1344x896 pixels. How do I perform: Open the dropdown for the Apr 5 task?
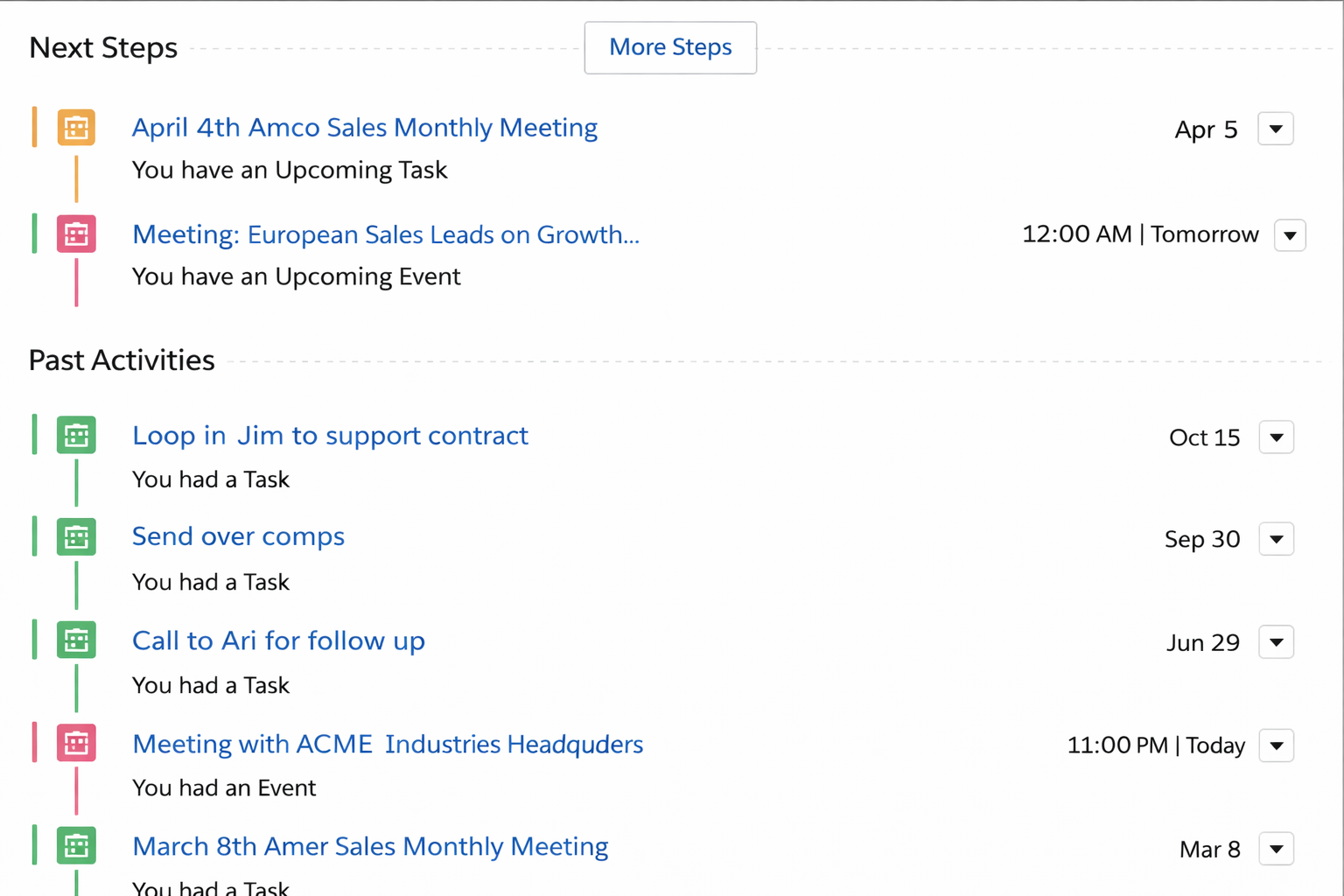pyautogui.click(x=1275, y=129)
